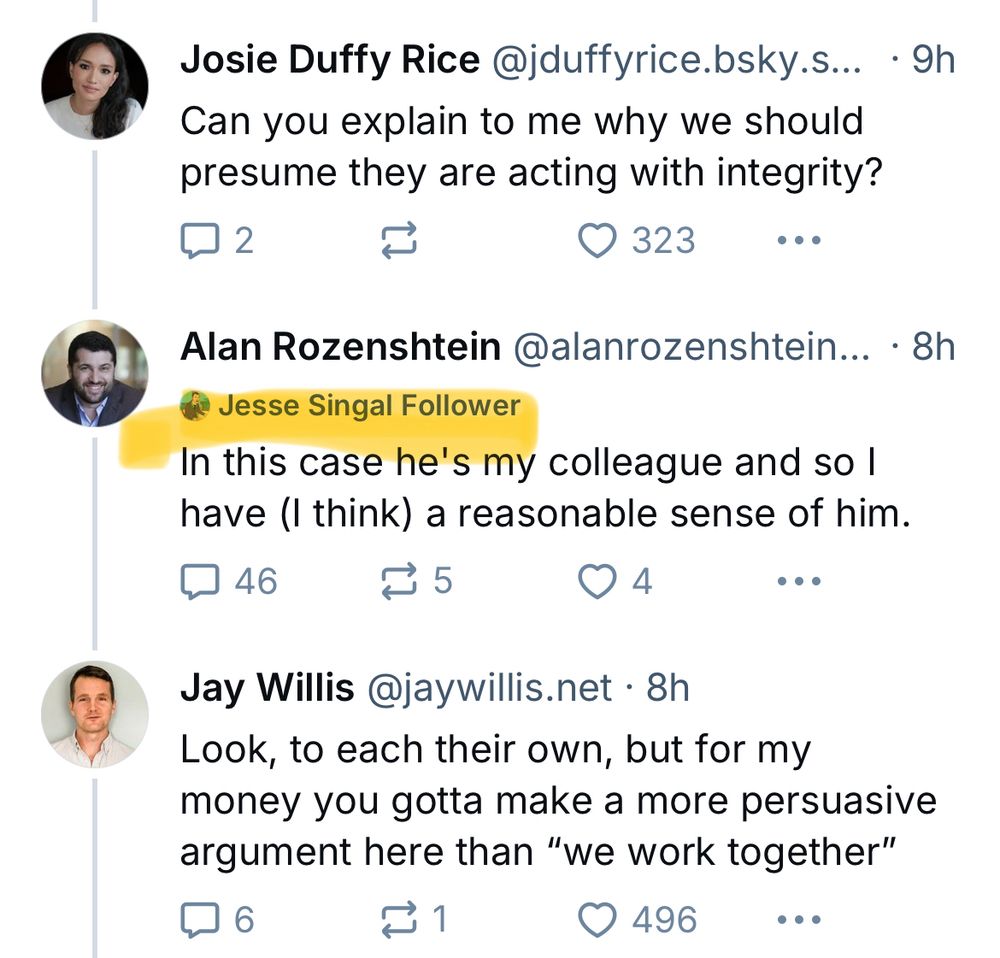Open Alan Rozenshtein's display name link
Viewport: 1000px width, 958px height.
tap(340, 347)
